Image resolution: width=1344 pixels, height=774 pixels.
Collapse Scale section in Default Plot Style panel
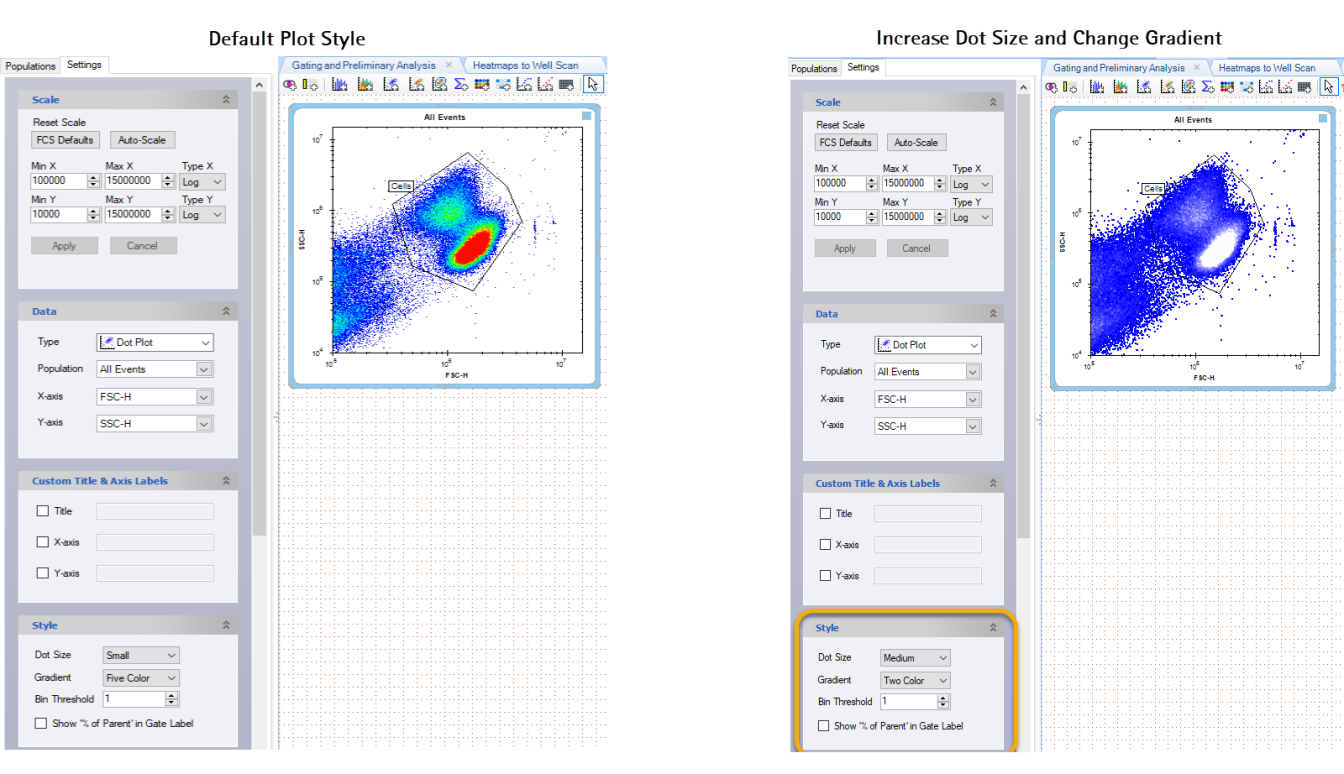226,100
